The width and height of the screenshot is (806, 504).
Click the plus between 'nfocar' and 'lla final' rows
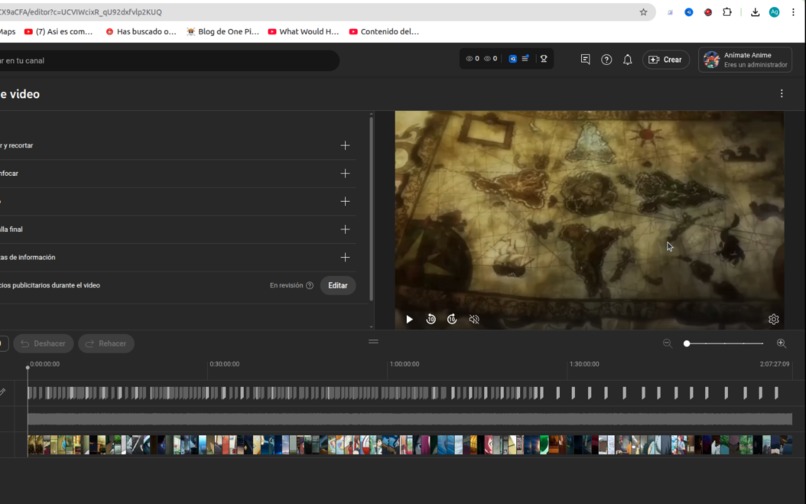(x=345, y=202)
